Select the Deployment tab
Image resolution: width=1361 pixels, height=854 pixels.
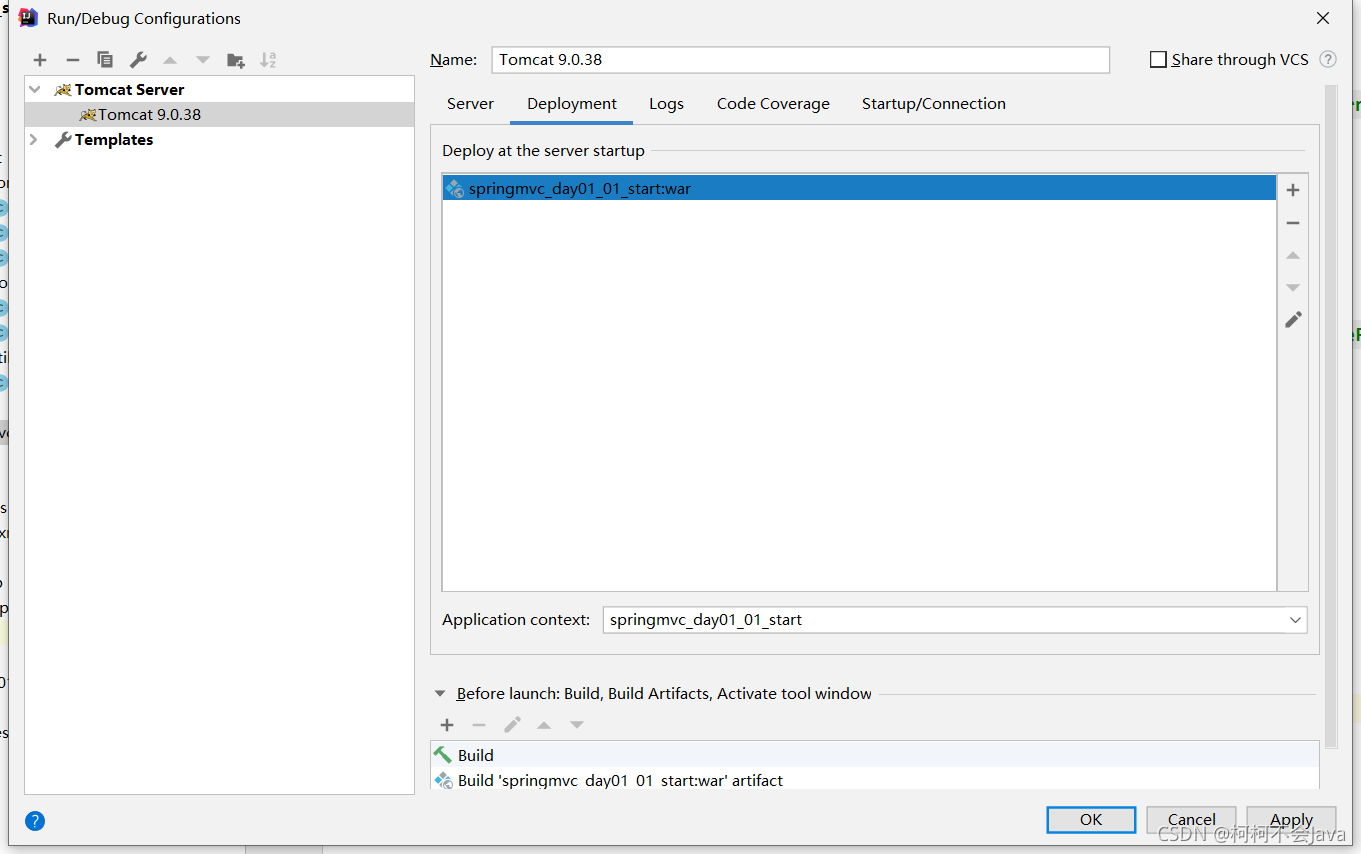pos(572,104)
